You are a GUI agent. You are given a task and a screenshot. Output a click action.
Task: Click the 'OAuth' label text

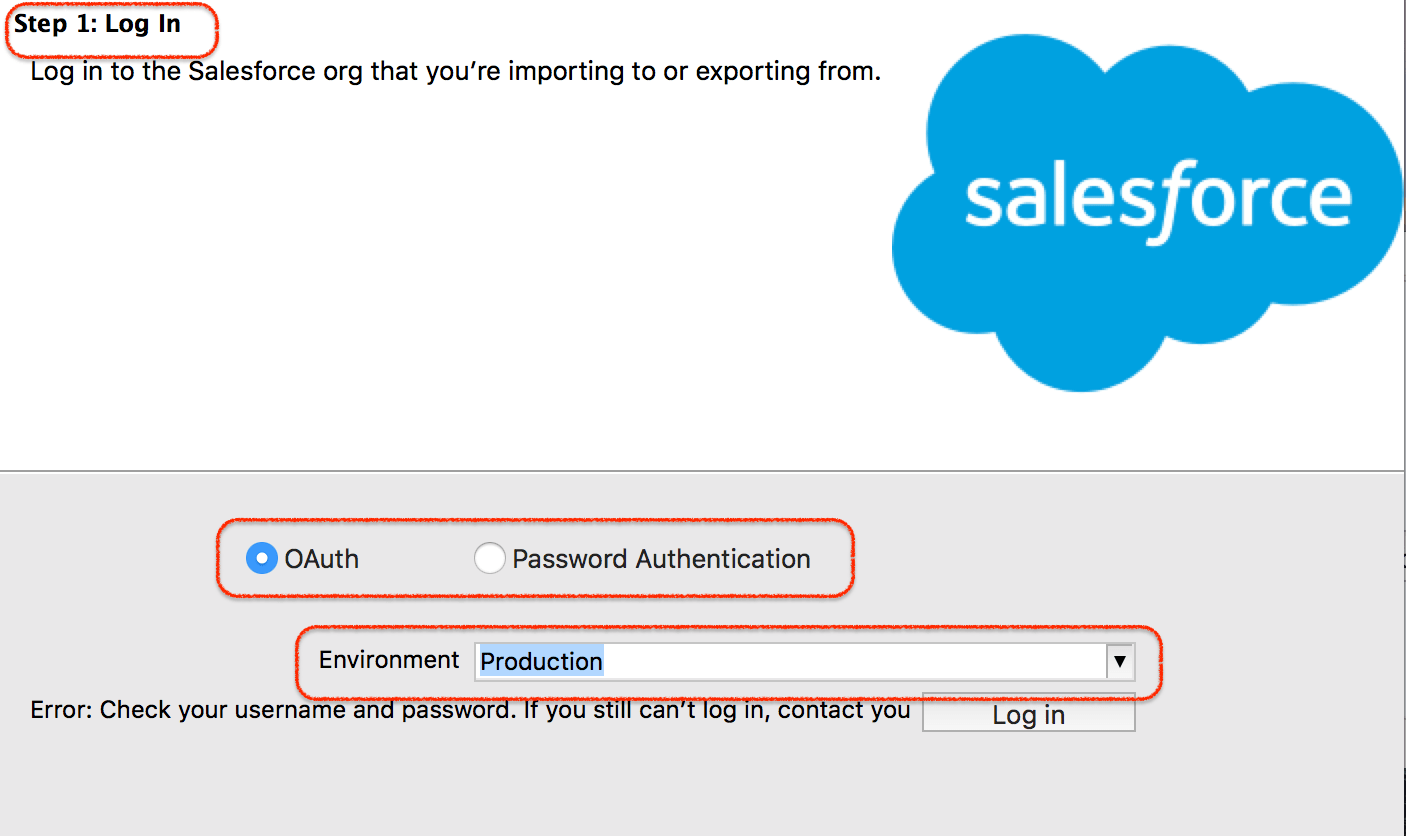click(x=321, y=558)
